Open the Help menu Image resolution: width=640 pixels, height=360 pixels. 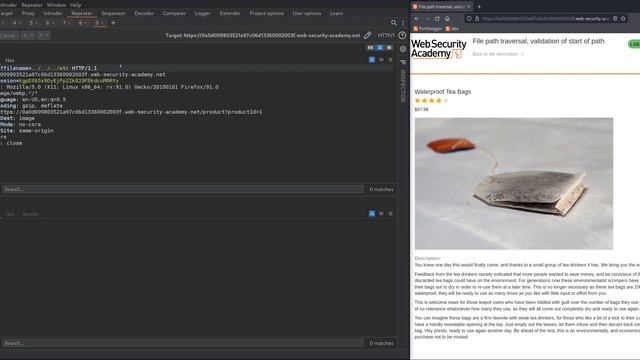point(76,5)
